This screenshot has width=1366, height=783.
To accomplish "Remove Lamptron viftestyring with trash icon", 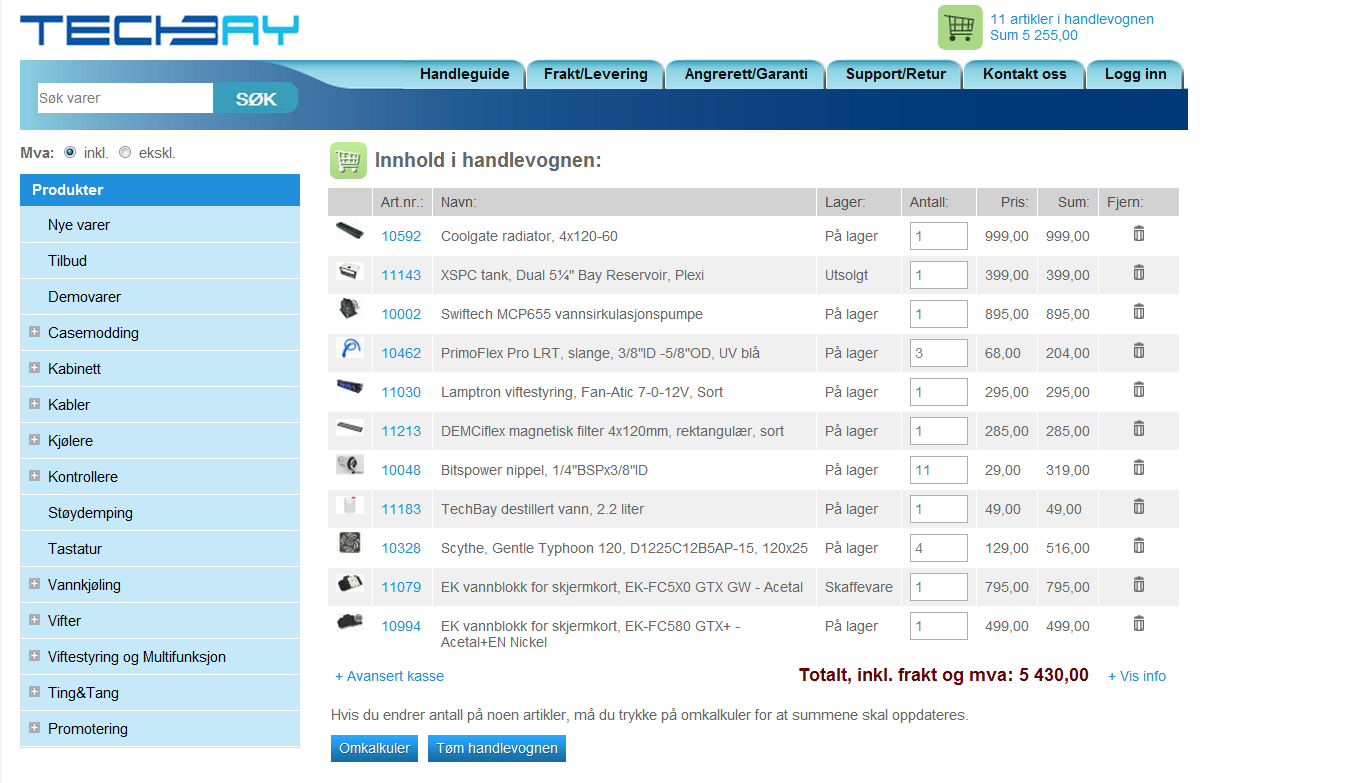I will (x=1138, y=390).
